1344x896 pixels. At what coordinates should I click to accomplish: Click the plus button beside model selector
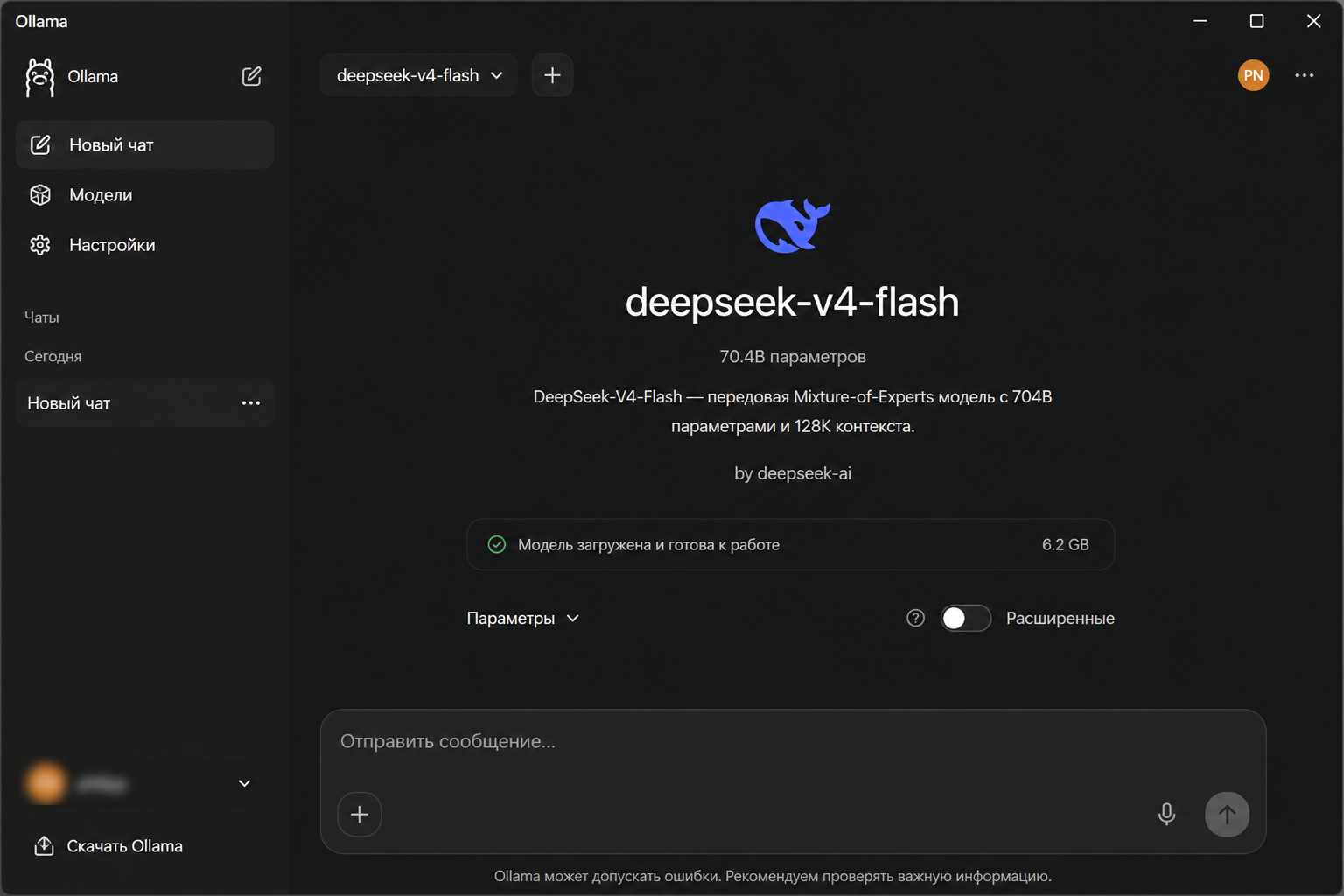tap(552, 75)
